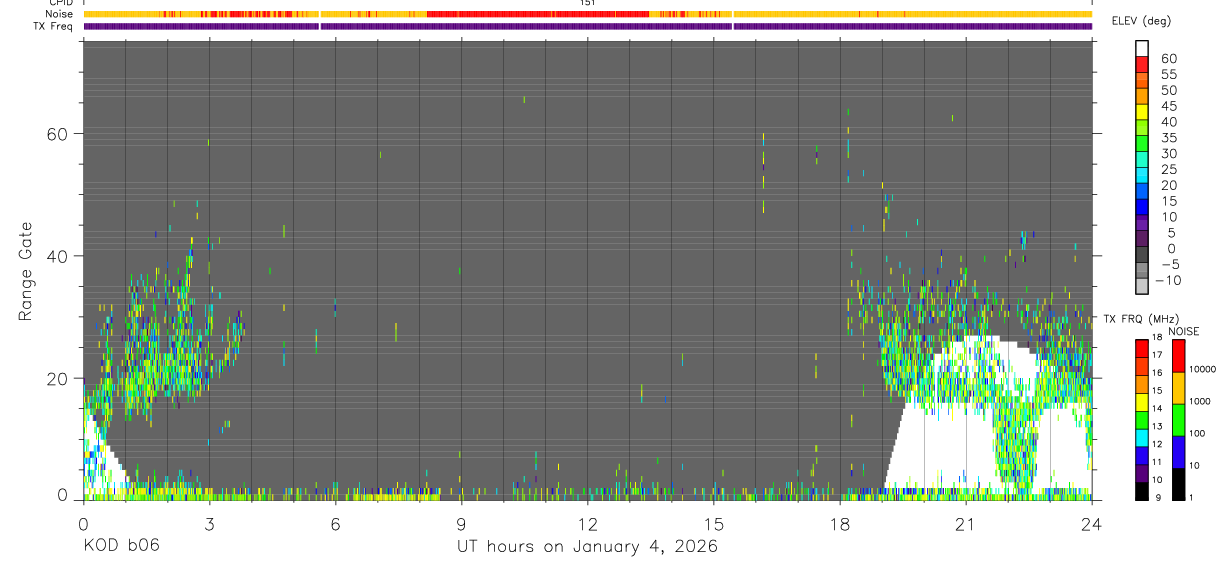Click the "21" tick on the UT hours axis

coord(965,523)
